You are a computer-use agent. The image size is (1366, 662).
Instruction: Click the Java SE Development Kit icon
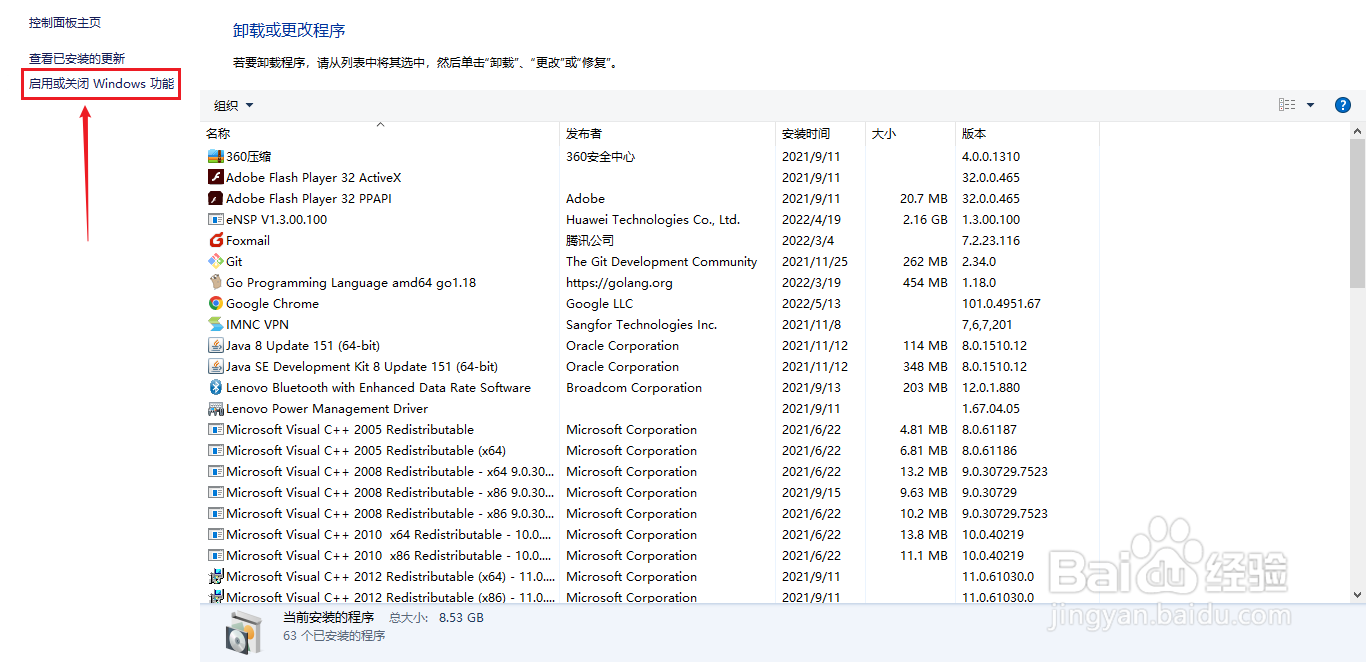click(215, 366)
